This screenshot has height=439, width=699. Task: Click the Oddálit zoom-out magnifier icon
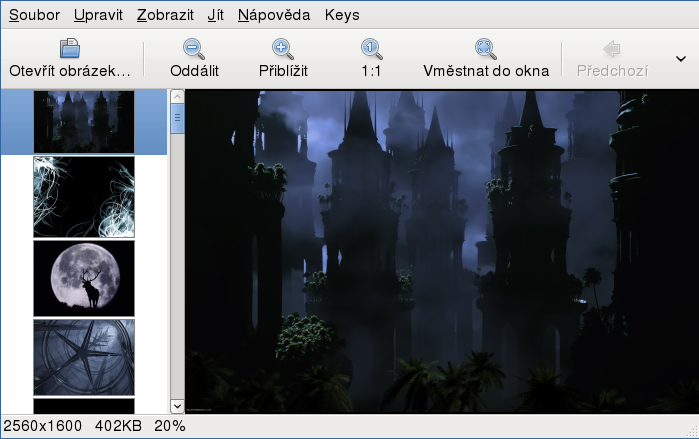click(194, 48)
